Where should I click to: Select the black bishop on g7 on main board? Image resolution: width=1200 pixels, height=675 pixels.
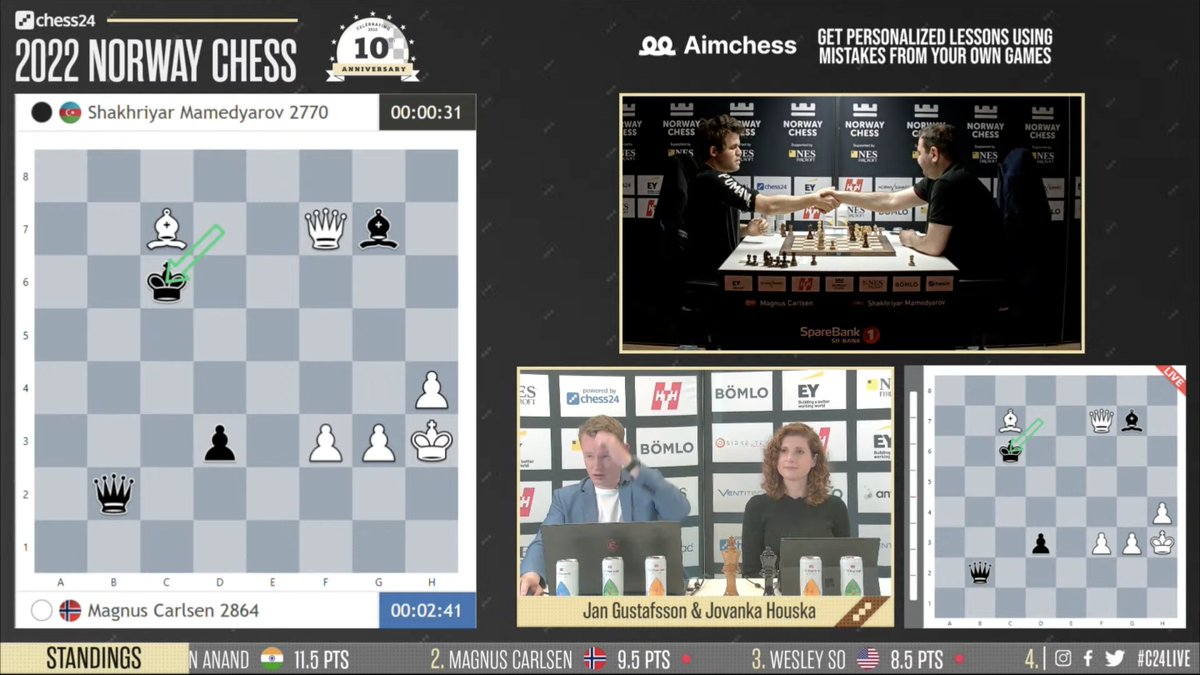click(x=378, y=229)
